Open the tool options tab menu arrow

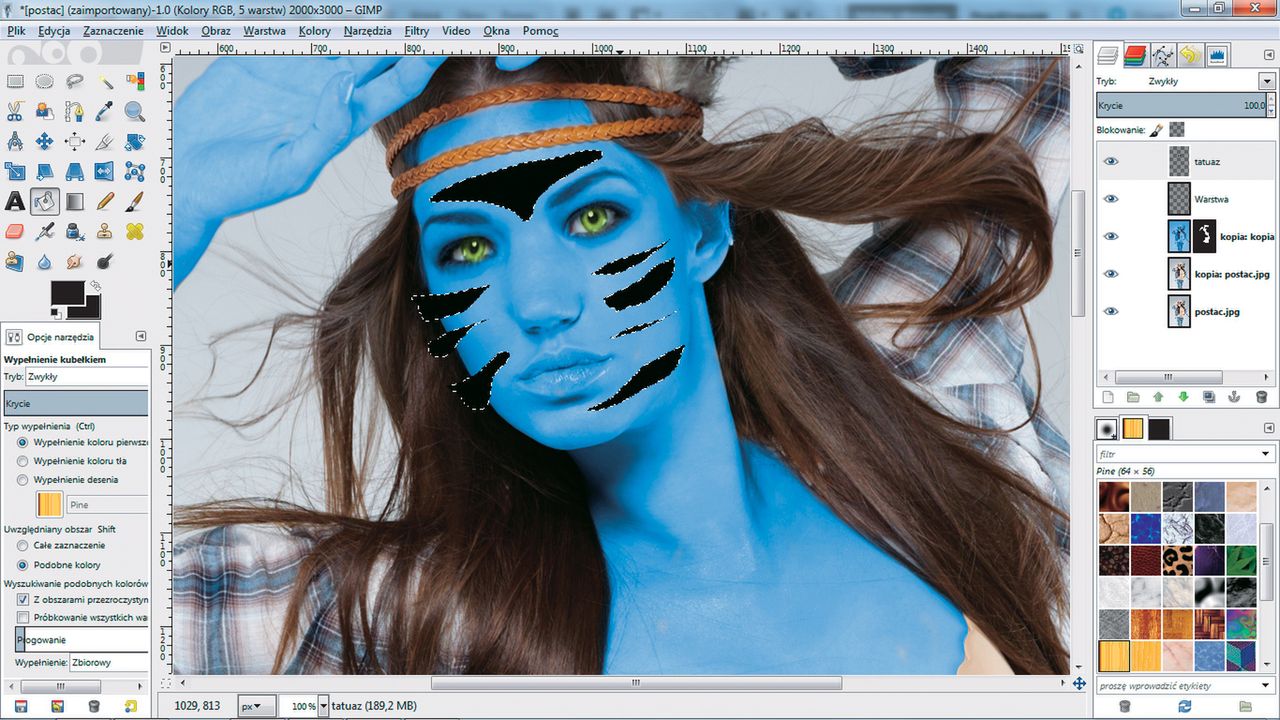point(141,337)
